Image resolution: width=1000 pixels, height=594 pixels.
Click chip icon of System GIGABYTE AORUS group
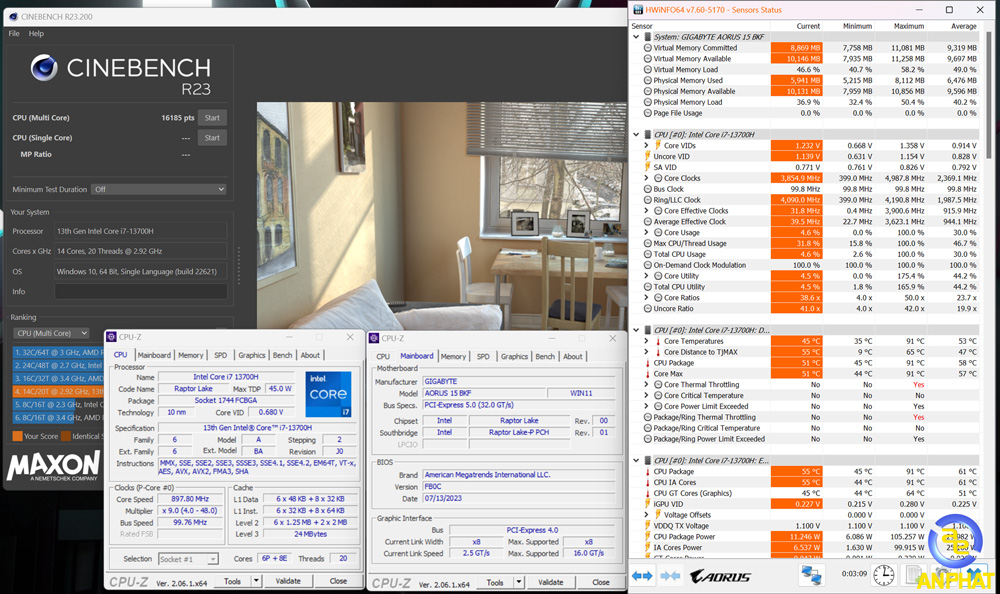coord(647,37)
